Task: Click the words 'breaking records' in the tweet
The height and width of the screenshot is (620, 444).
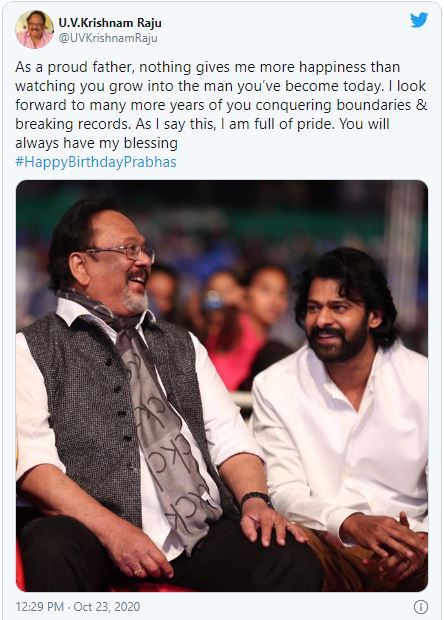Action: (x=73, y=124)
